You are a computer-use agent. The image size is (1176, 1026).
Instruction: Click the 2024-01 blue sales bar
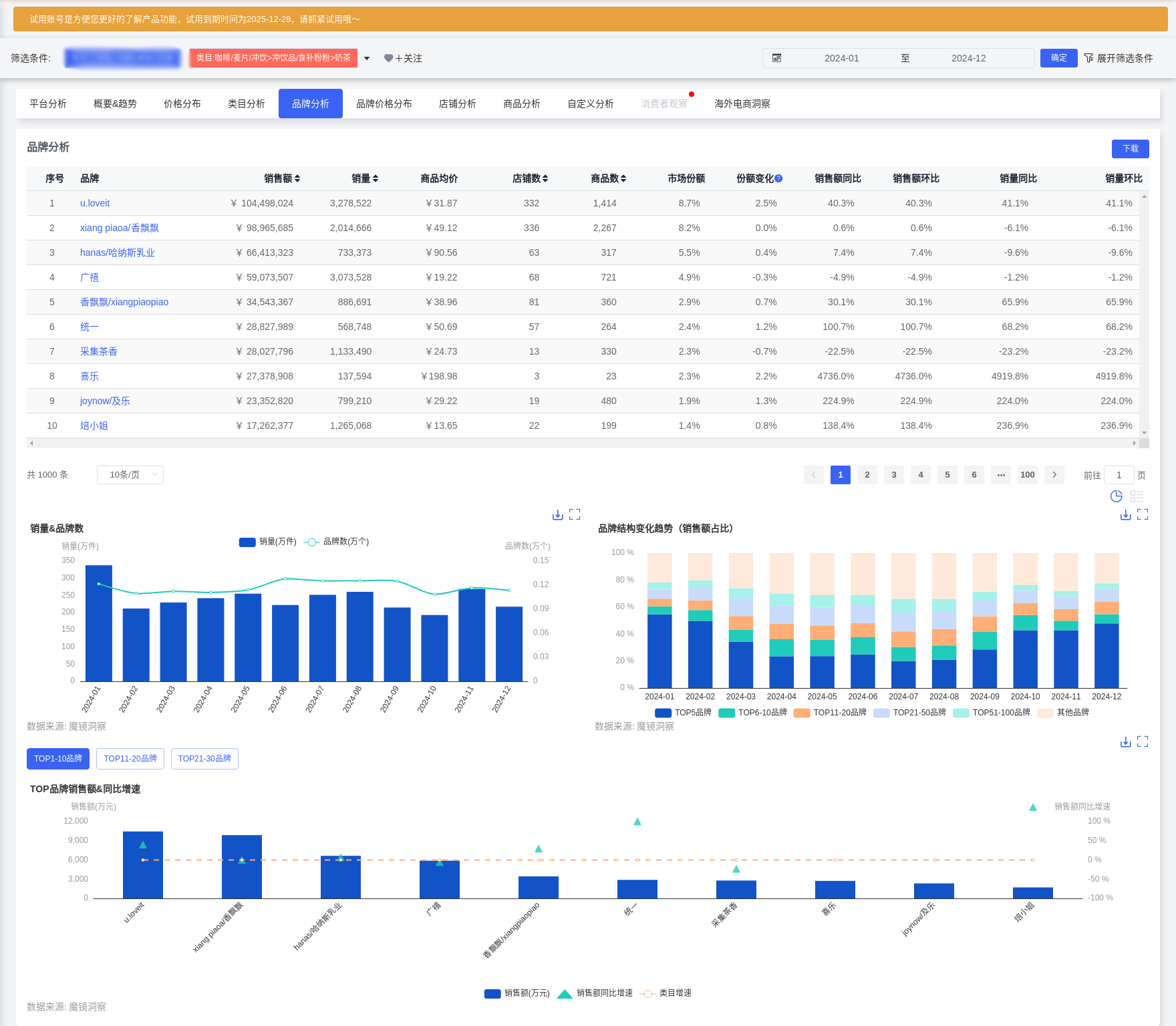coord(99,623)
